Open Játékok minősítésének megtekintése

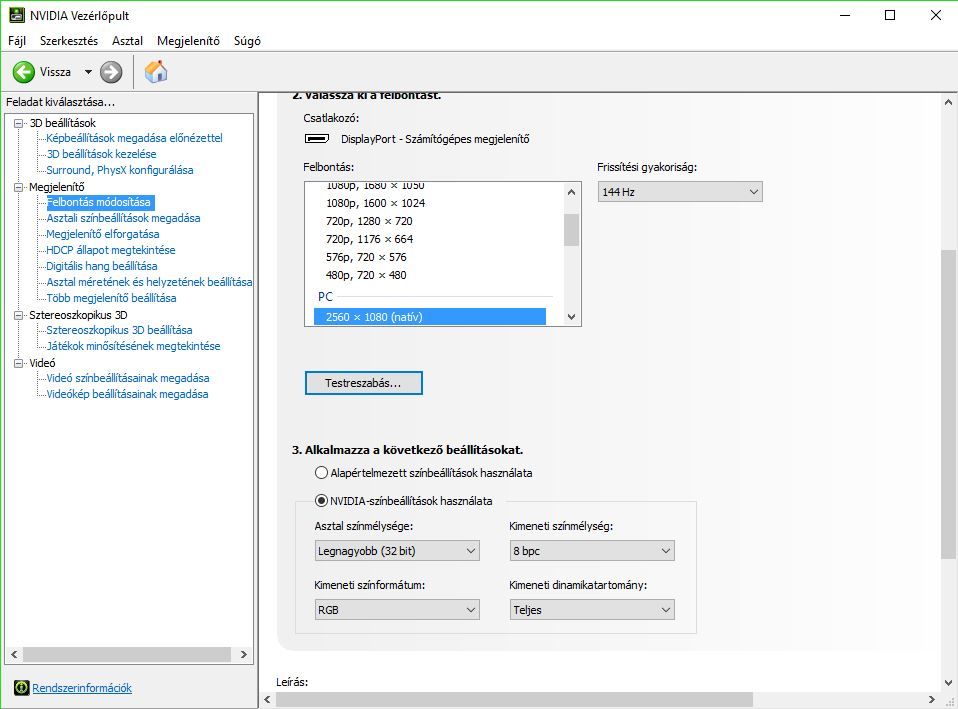pos(133,346)
